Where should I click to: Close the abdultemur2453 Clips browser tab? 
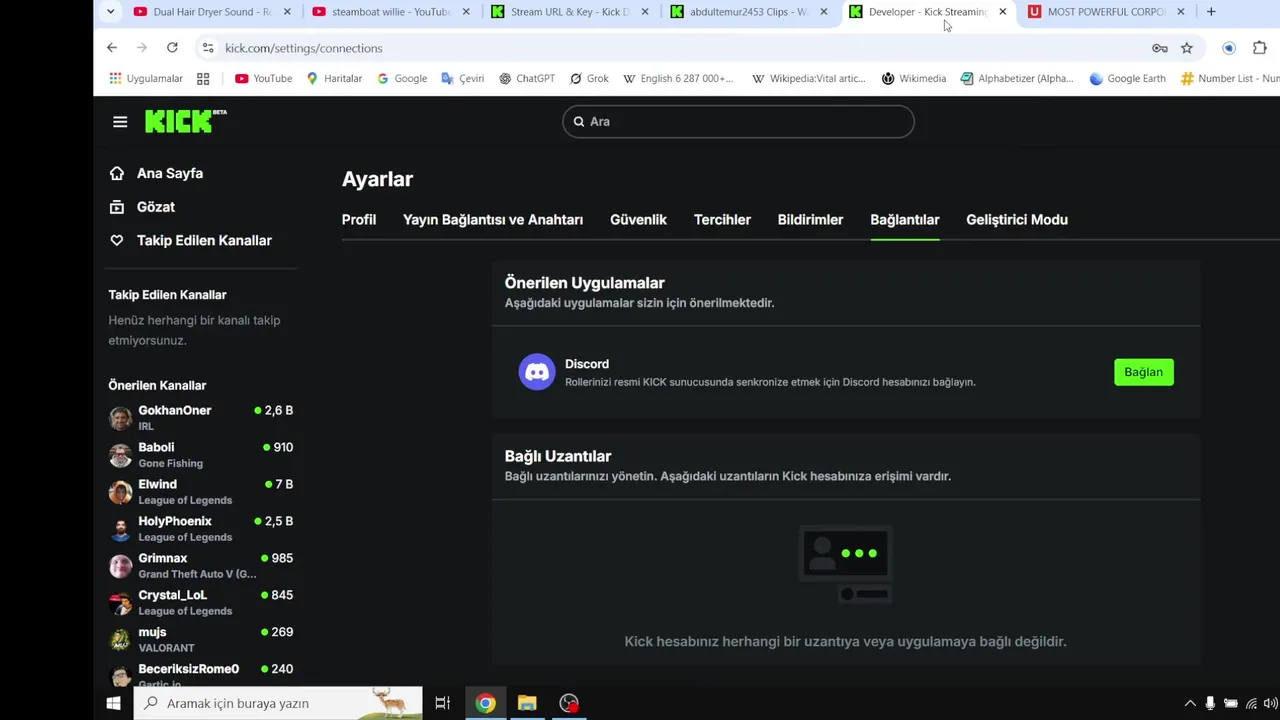click(x=824, y=12)
